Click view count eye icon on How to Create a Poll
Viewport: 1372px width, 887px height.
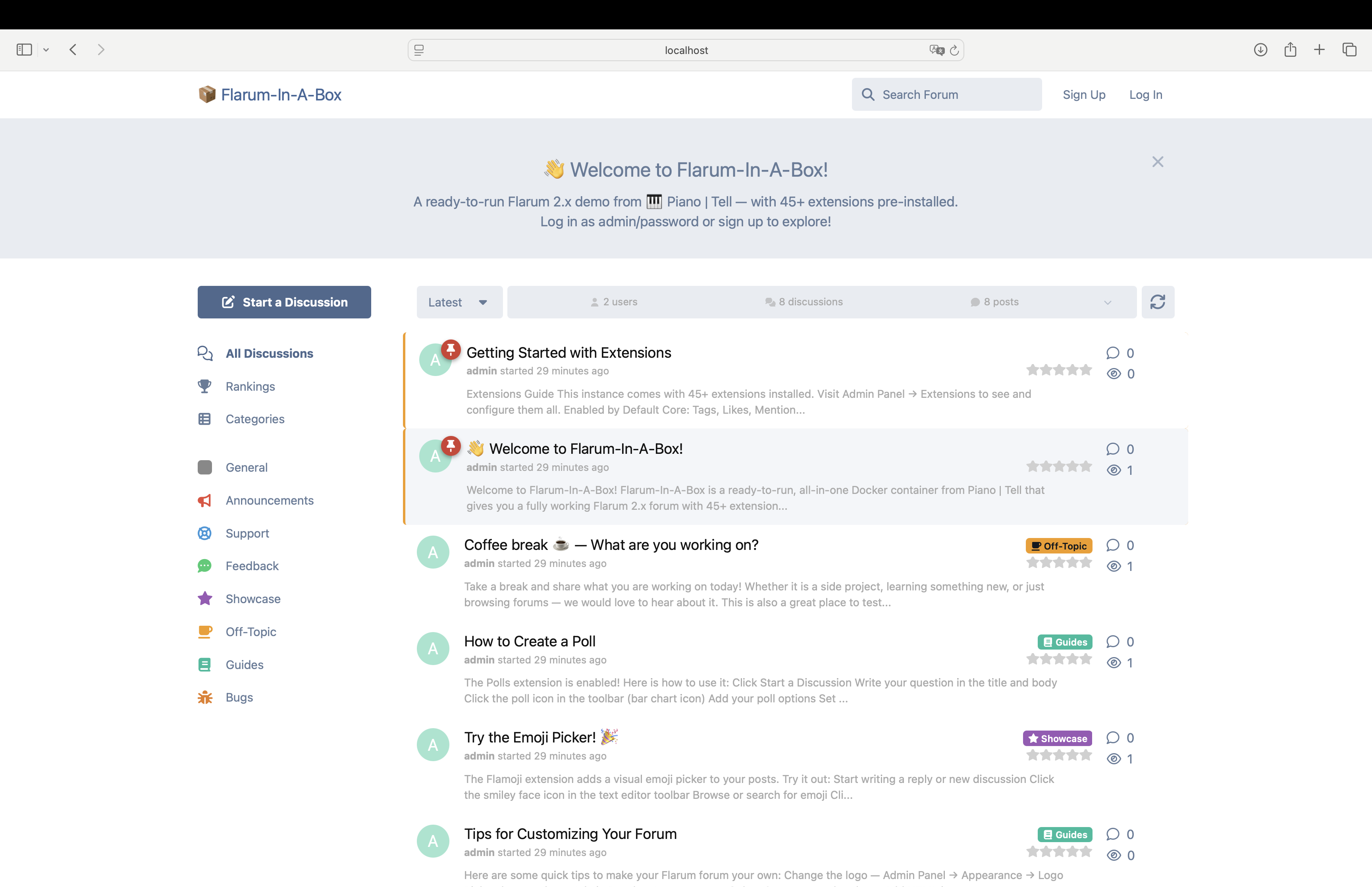(x=1114, y=662)
